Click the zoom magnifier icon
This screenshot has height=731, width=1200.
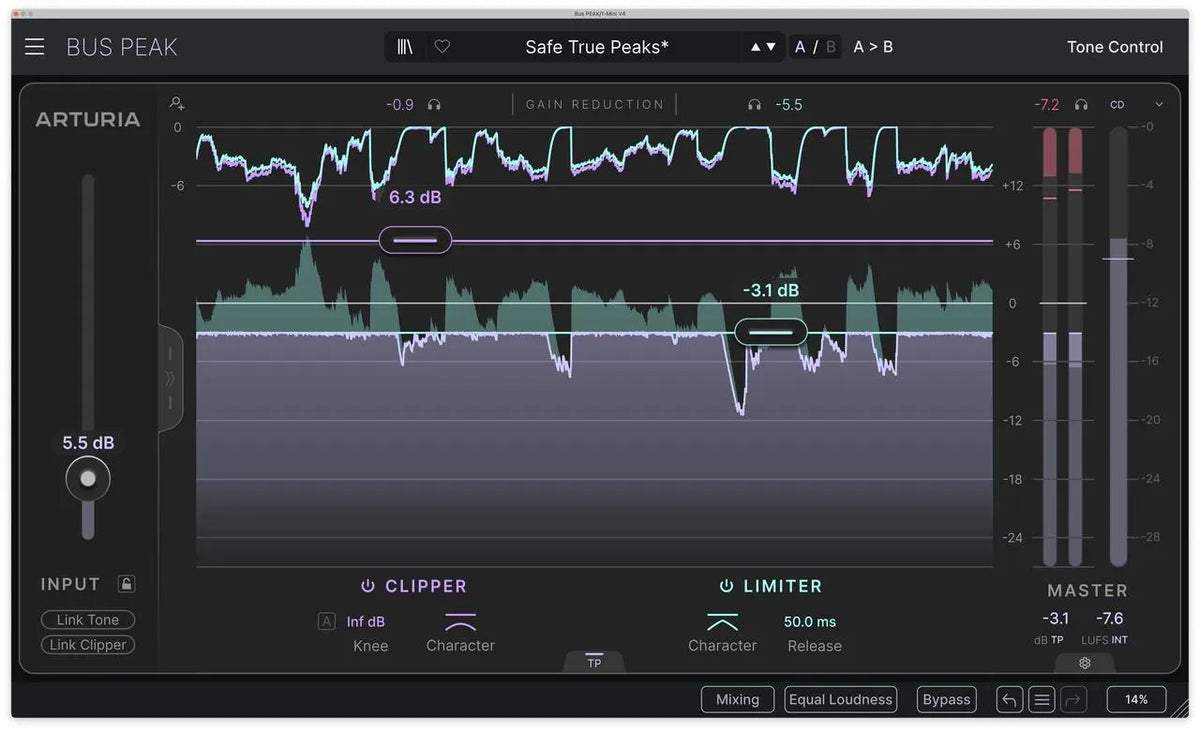(x=176, y=103)
